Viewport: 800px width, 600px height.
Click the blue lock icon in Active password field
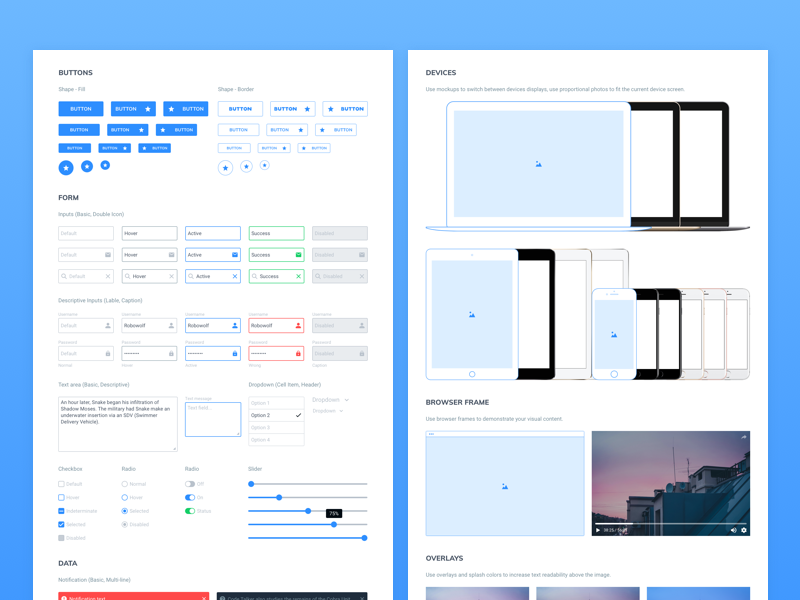[x=235, y=353]
